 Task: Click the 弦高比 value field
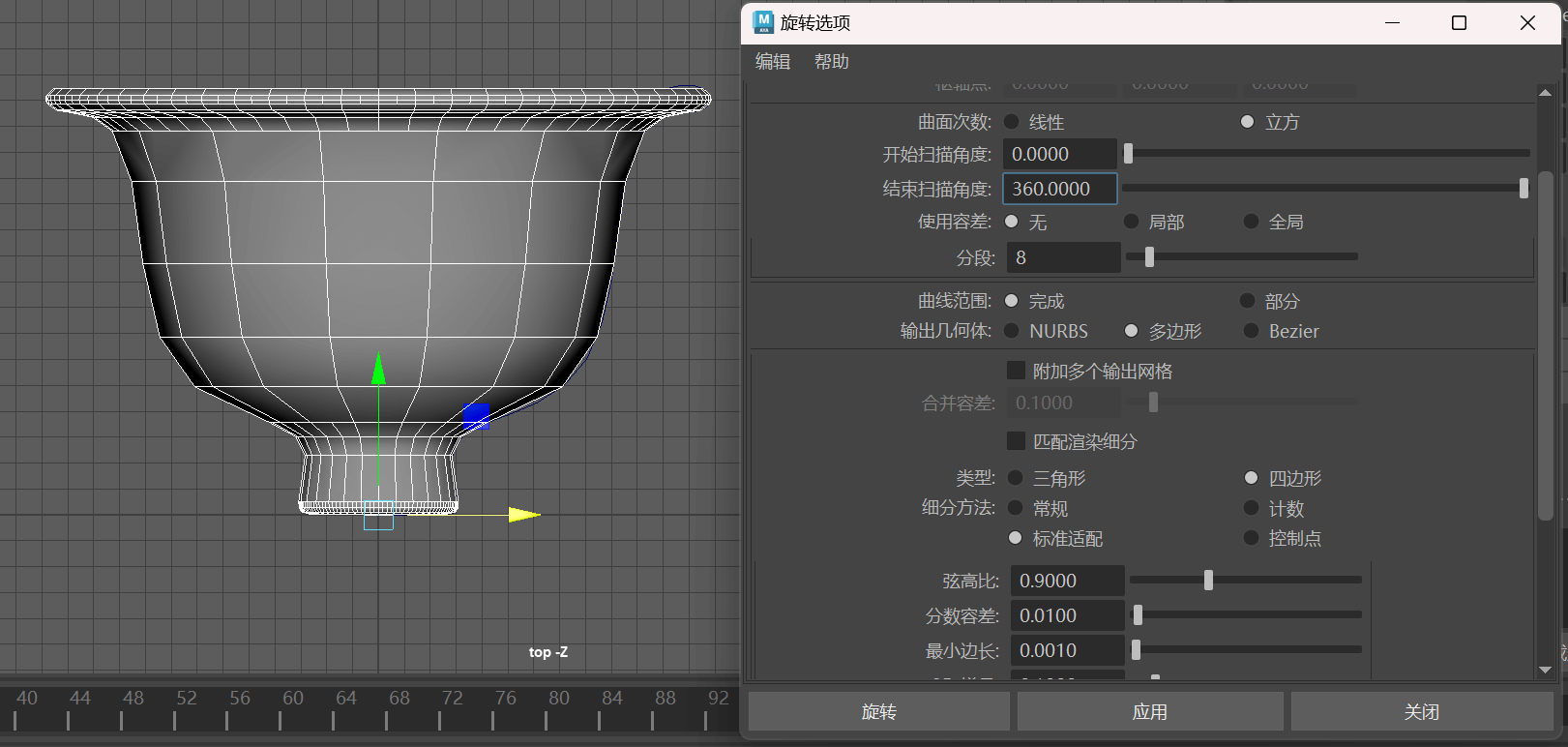1068,581
